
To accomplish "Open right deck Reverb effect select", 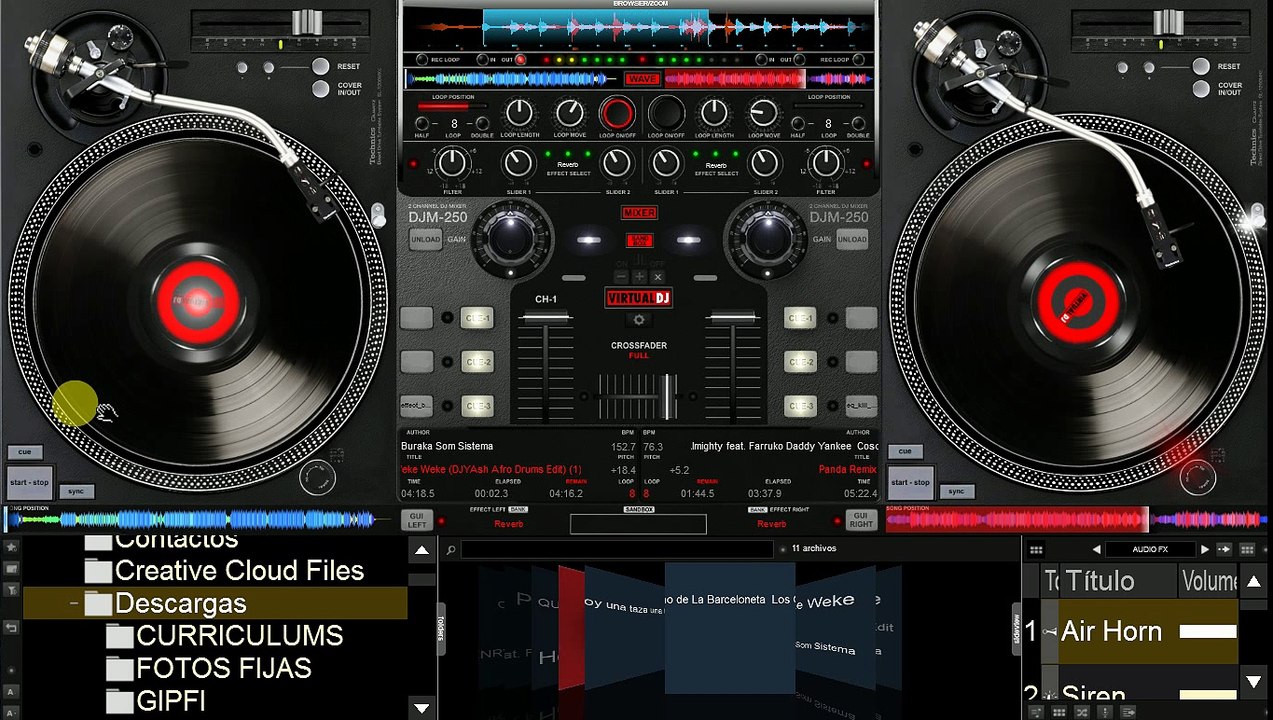I will tap(716, 165).
